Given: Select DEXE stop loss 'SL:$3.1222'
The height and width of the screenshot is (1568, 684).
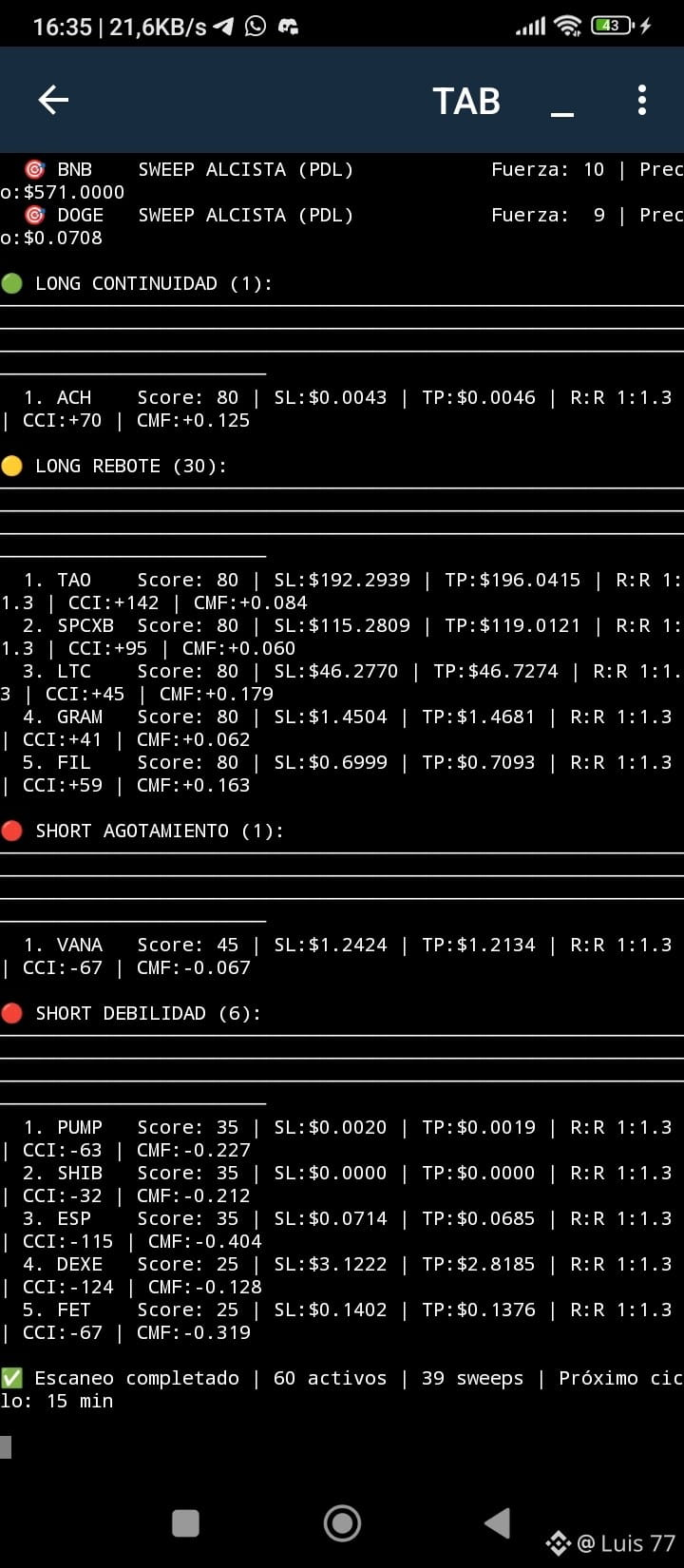Looking at the screenshot, I should (331, 1264).
